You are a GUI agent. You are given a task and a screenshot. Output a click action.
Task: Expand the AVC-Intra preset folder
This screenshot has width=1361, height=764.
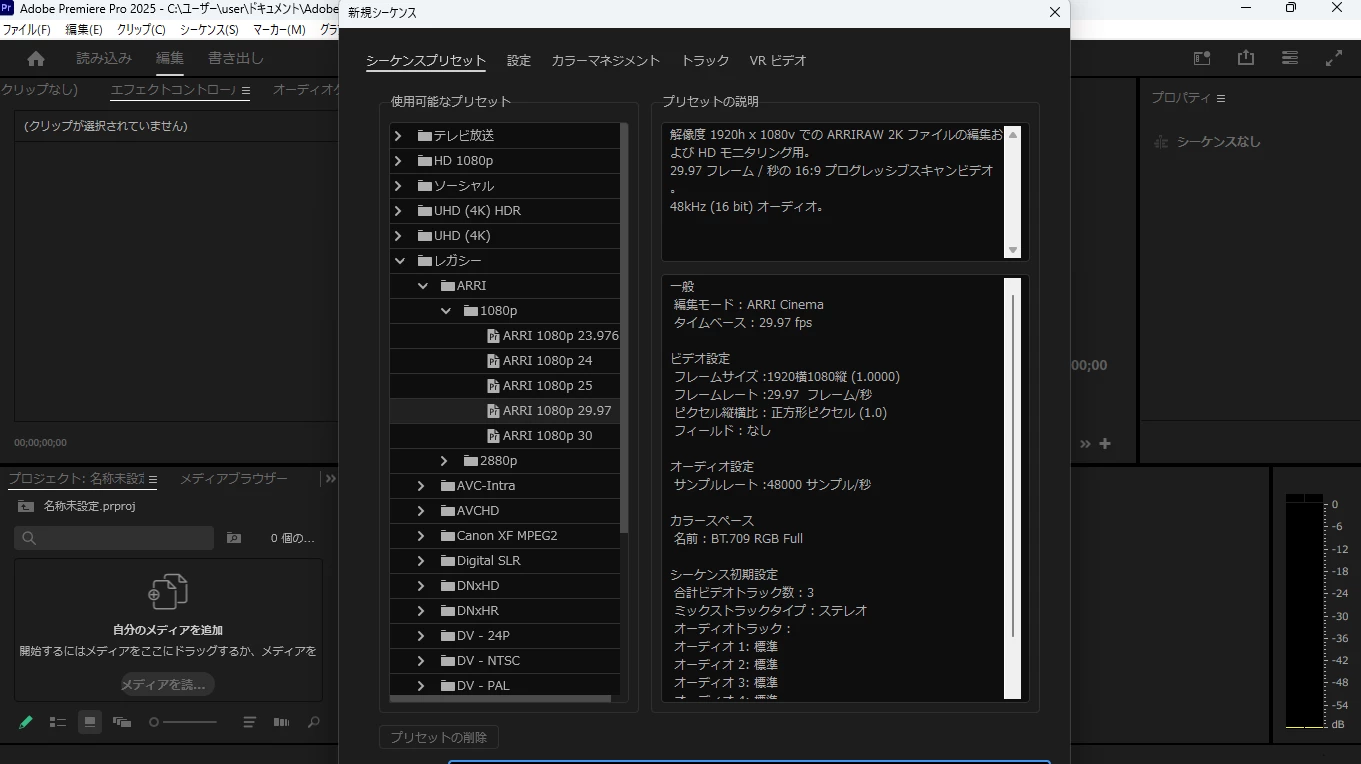[x=421, y=486]
